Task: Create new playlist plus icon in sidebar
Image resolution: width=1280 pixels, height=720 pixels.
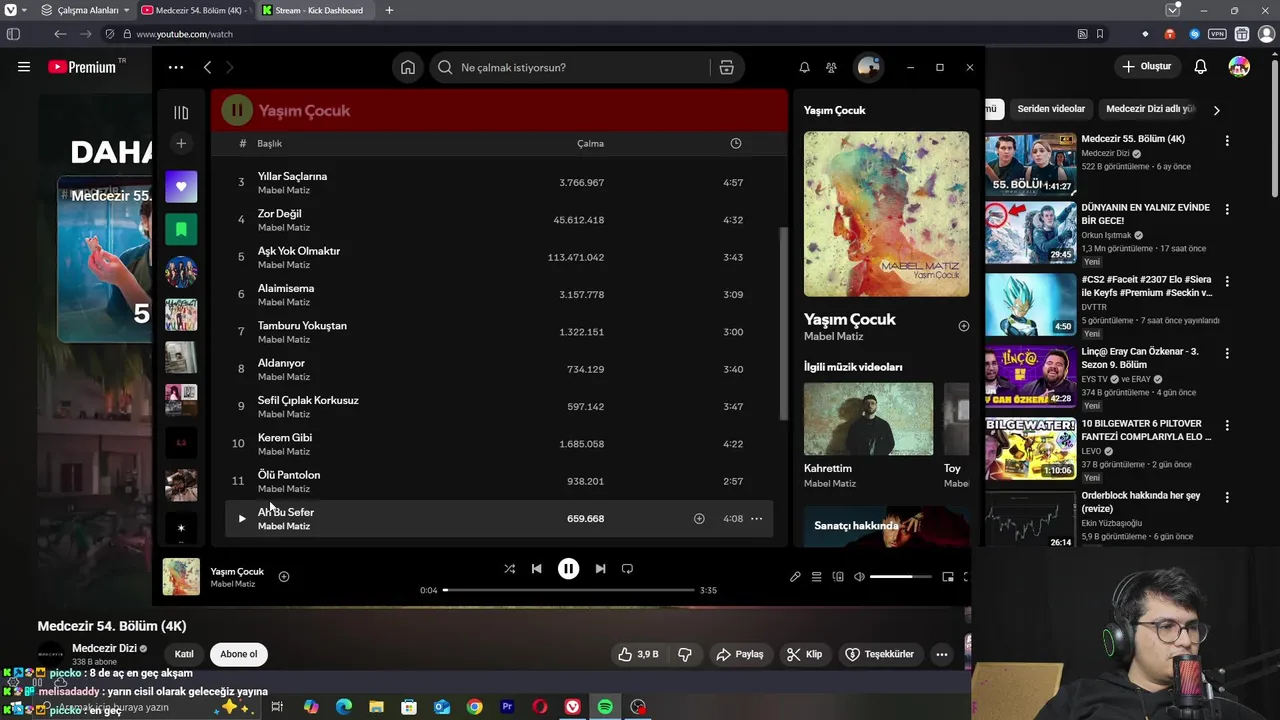Action: pyautogui.click(x=181, y=143)
